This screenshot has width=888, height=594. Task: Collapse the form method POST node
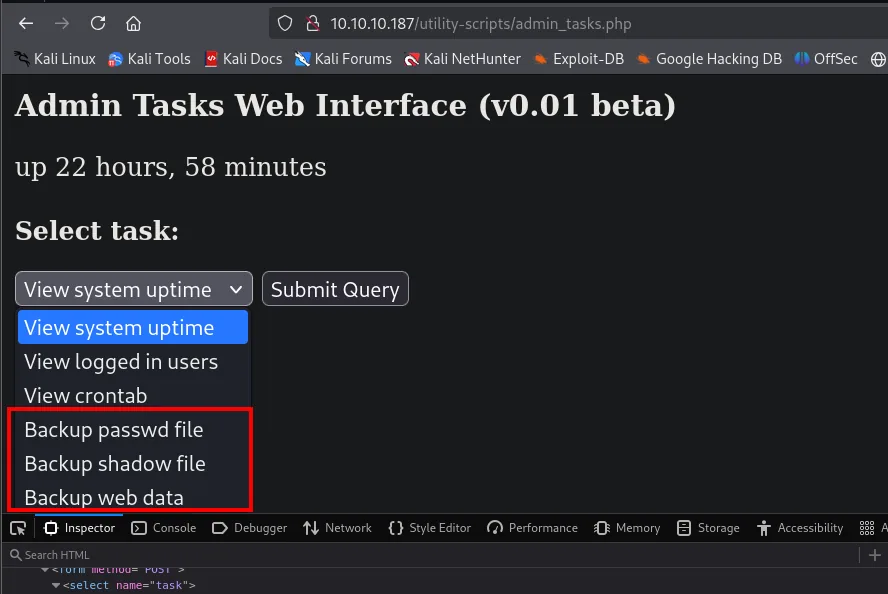point(45,570)
